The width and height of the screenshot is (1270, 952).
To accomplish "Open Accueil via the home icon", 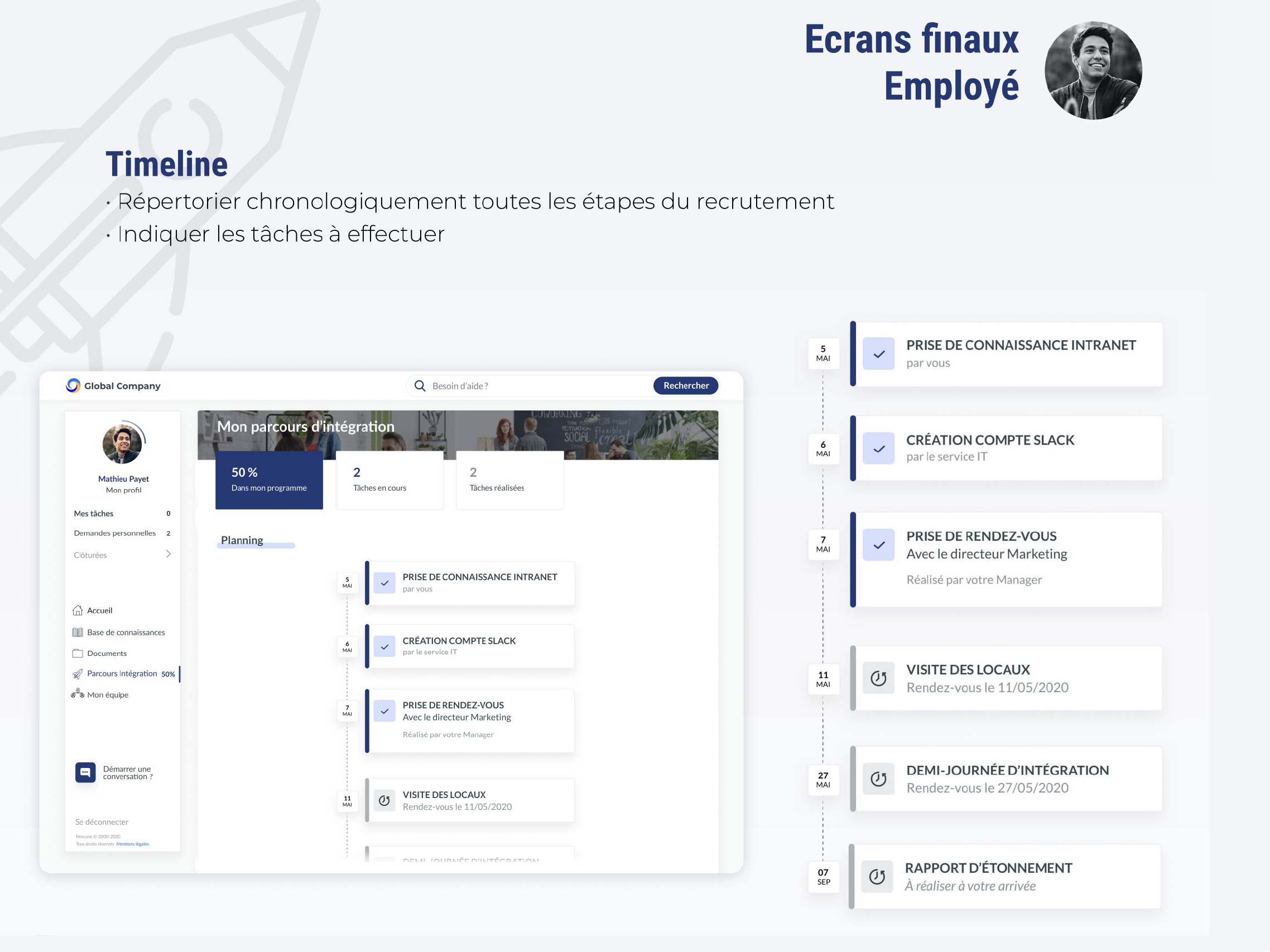I will (78, 610).
